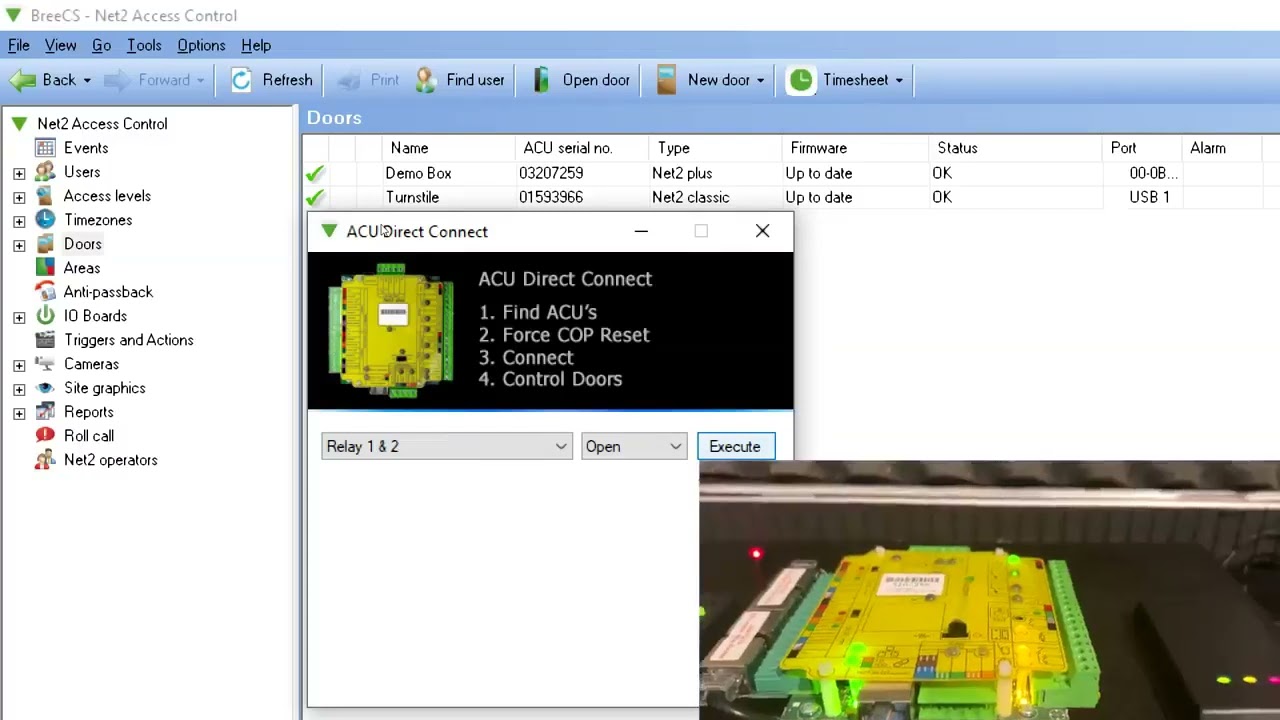
Task: Select the Doors folder icon
Action: coord(45,244)
